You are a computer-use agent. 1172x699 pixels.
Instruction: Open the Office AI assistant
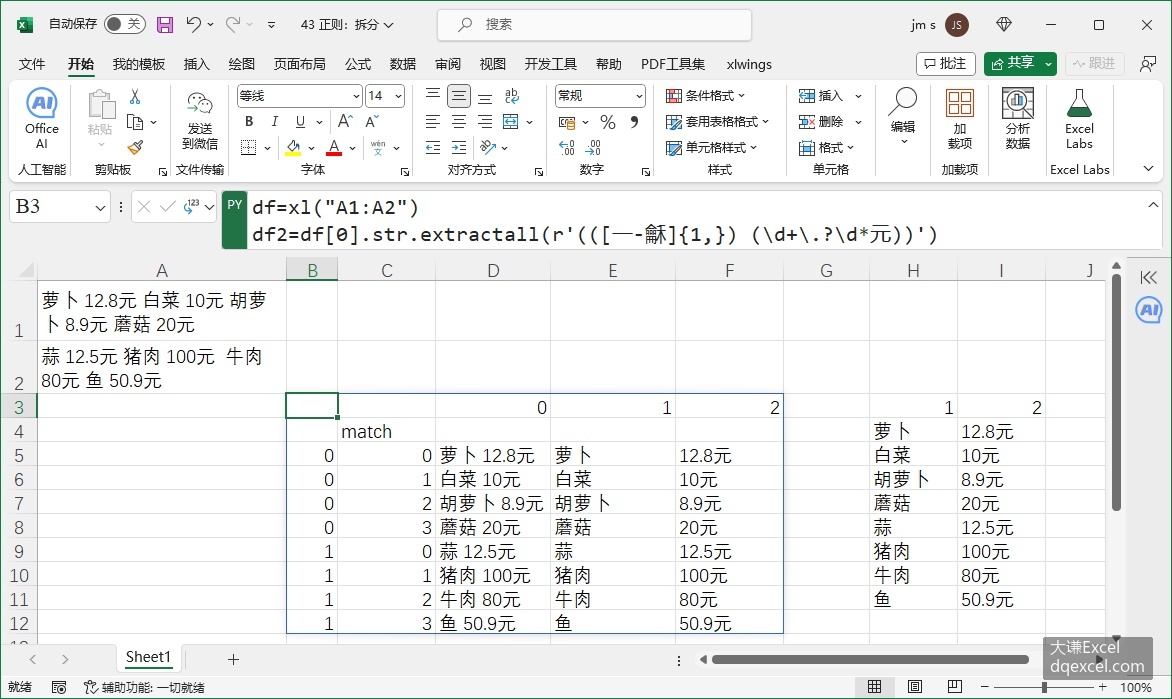pyautogui.click(x=41, y=119)
